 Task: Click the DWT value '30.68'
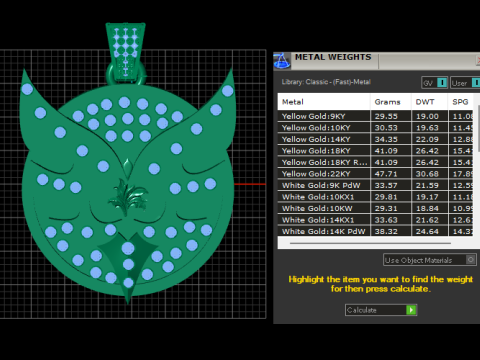pos(427,174)
